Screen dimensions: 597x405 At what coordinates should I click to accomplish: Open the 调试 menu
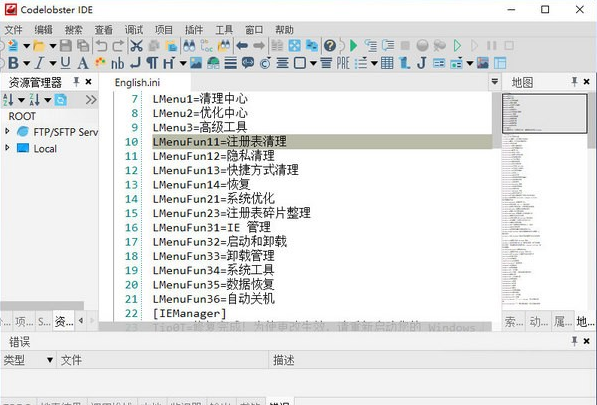tap(134, 30)
